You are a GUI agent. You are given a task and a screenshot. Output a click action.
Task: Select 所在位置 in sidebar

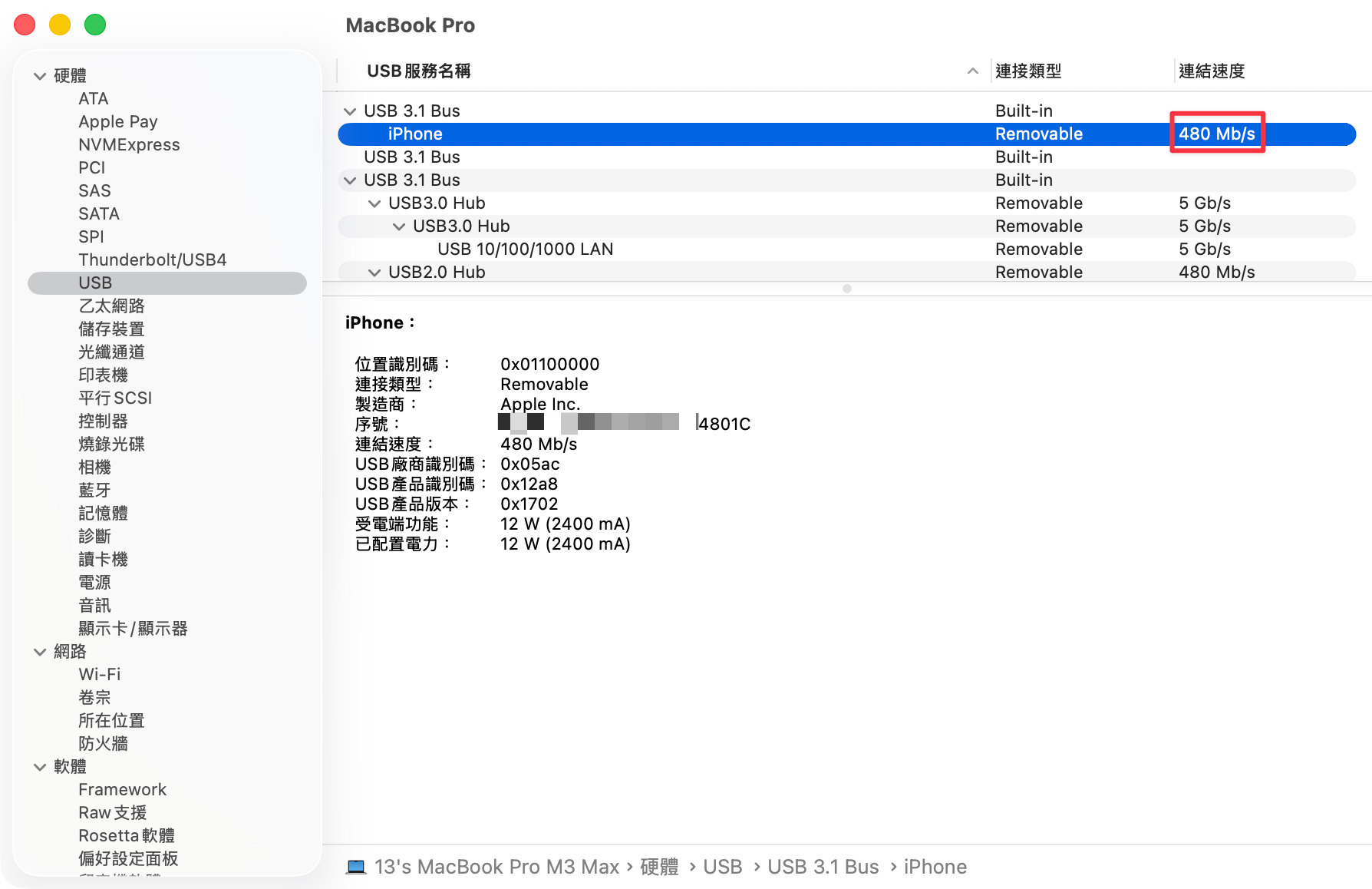pos(111,721)
